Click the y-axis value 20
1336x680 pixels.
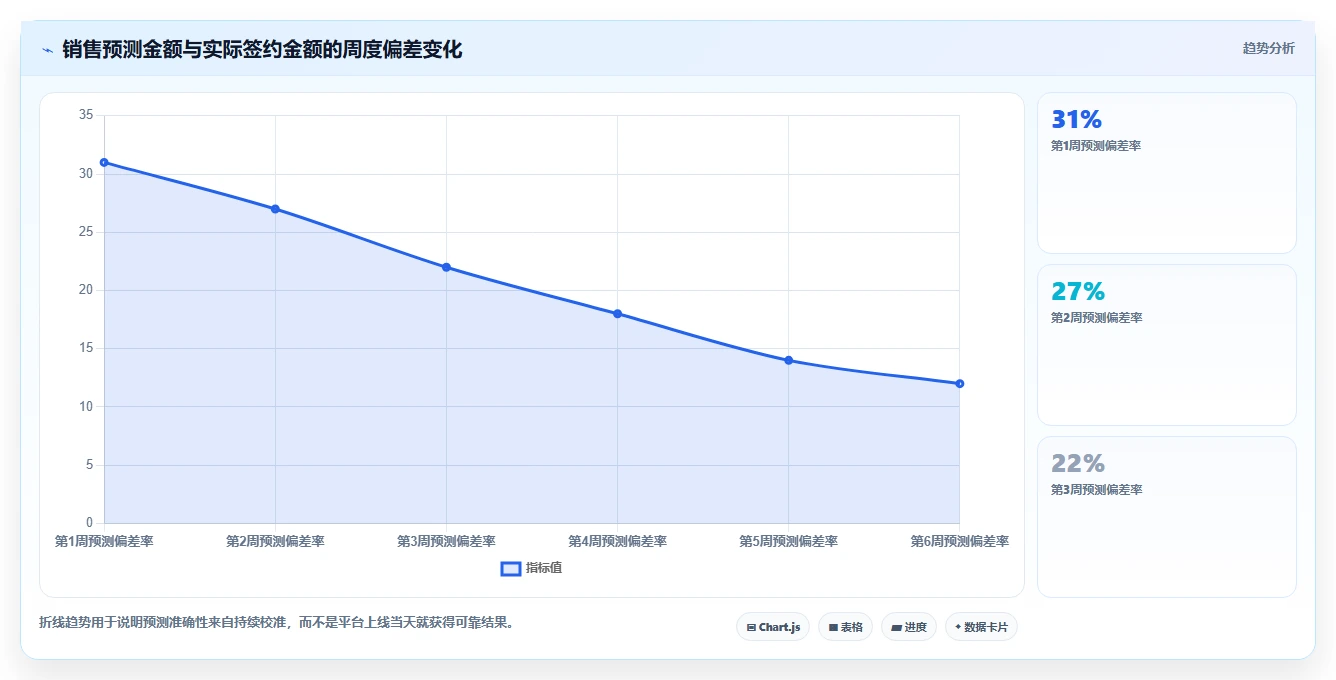coord(85,290)
